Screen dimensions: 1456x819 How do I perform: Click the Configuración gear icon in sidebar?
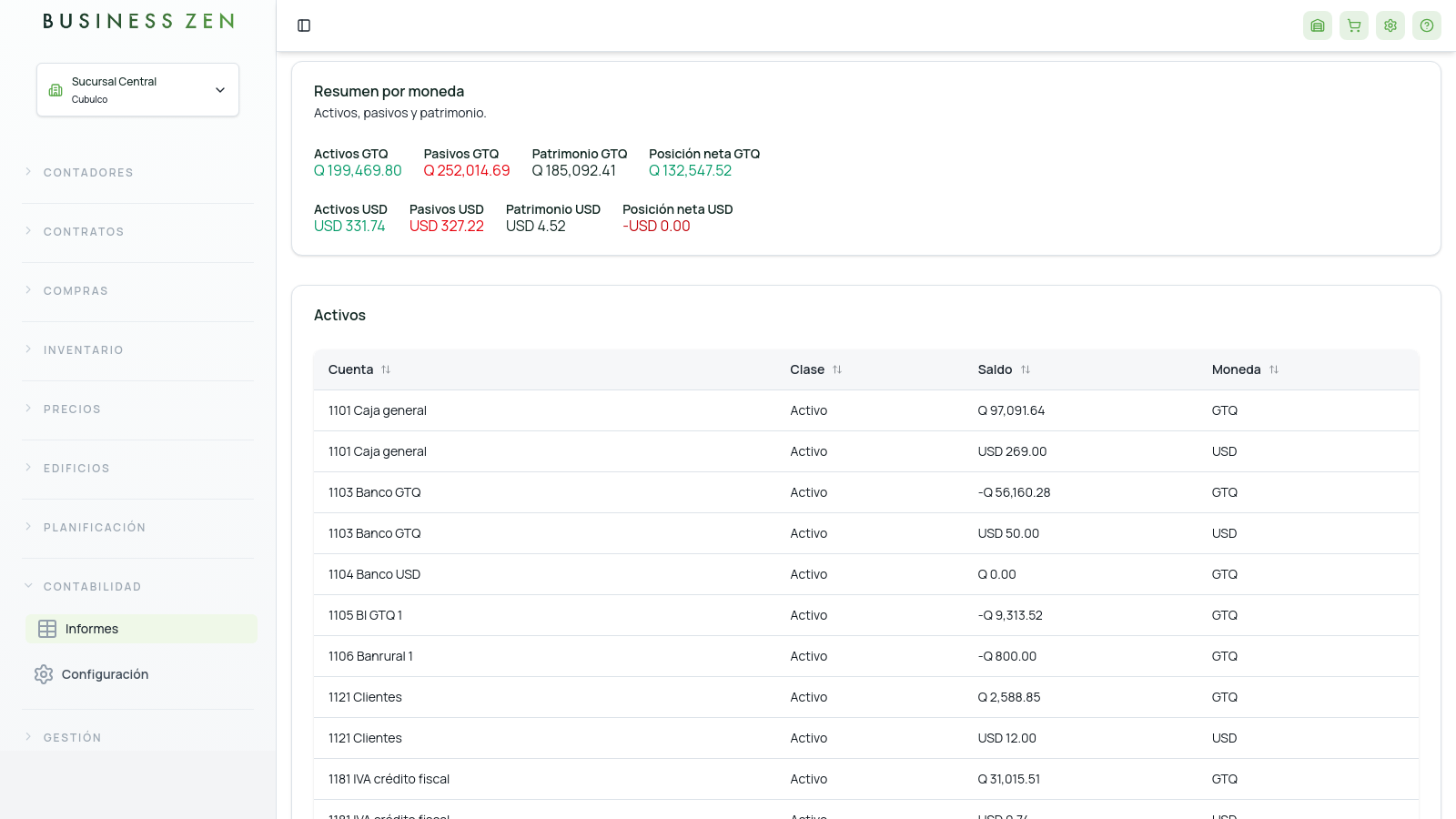[x=44, y=674]
